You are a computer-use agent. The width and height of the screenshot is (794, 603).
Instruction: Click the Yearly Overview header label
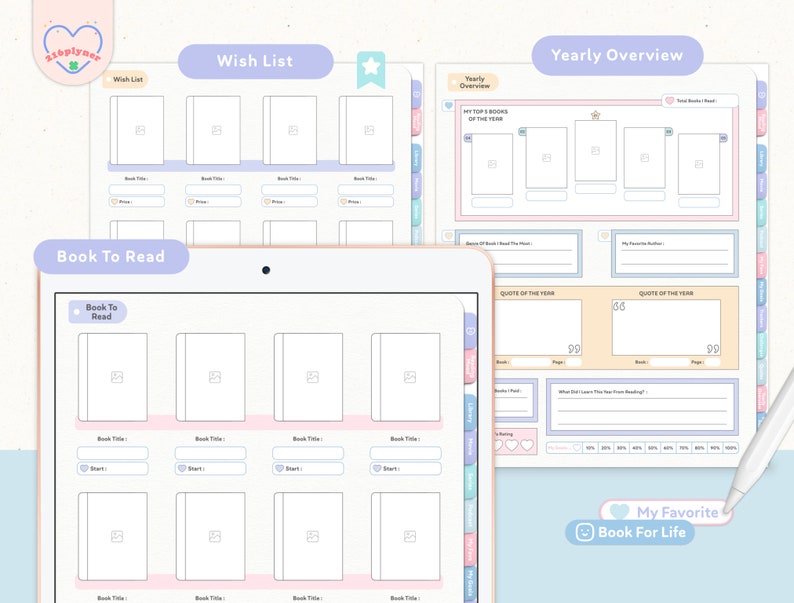click(617, 55)
